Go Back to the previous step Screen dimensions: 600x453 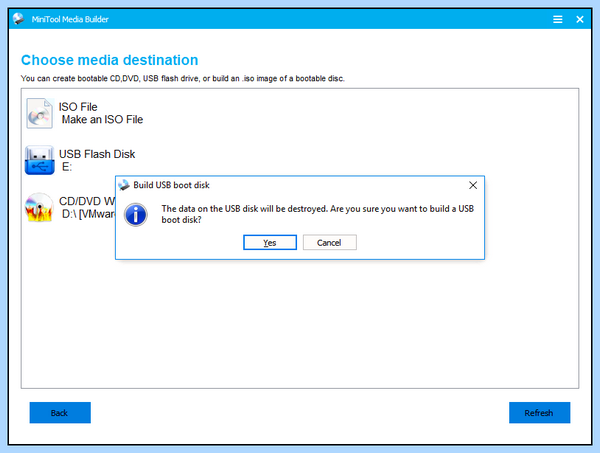click(60, 412)
